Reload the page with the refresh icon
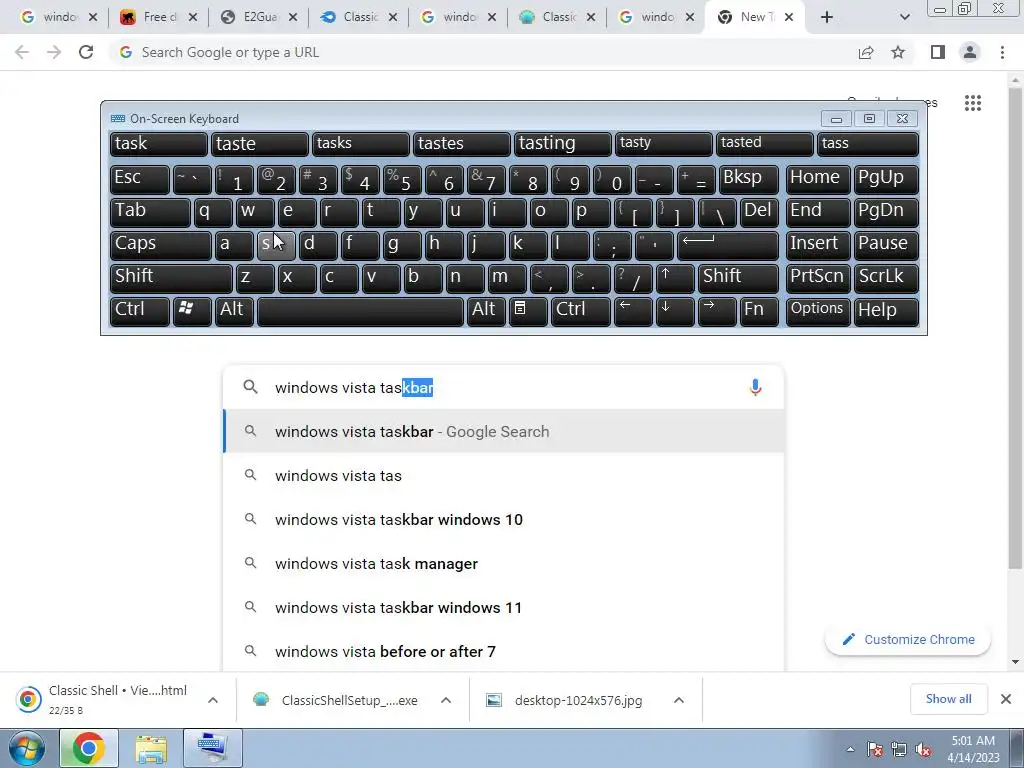This screenshot has height=768, width=1024. tap(86, 52)
